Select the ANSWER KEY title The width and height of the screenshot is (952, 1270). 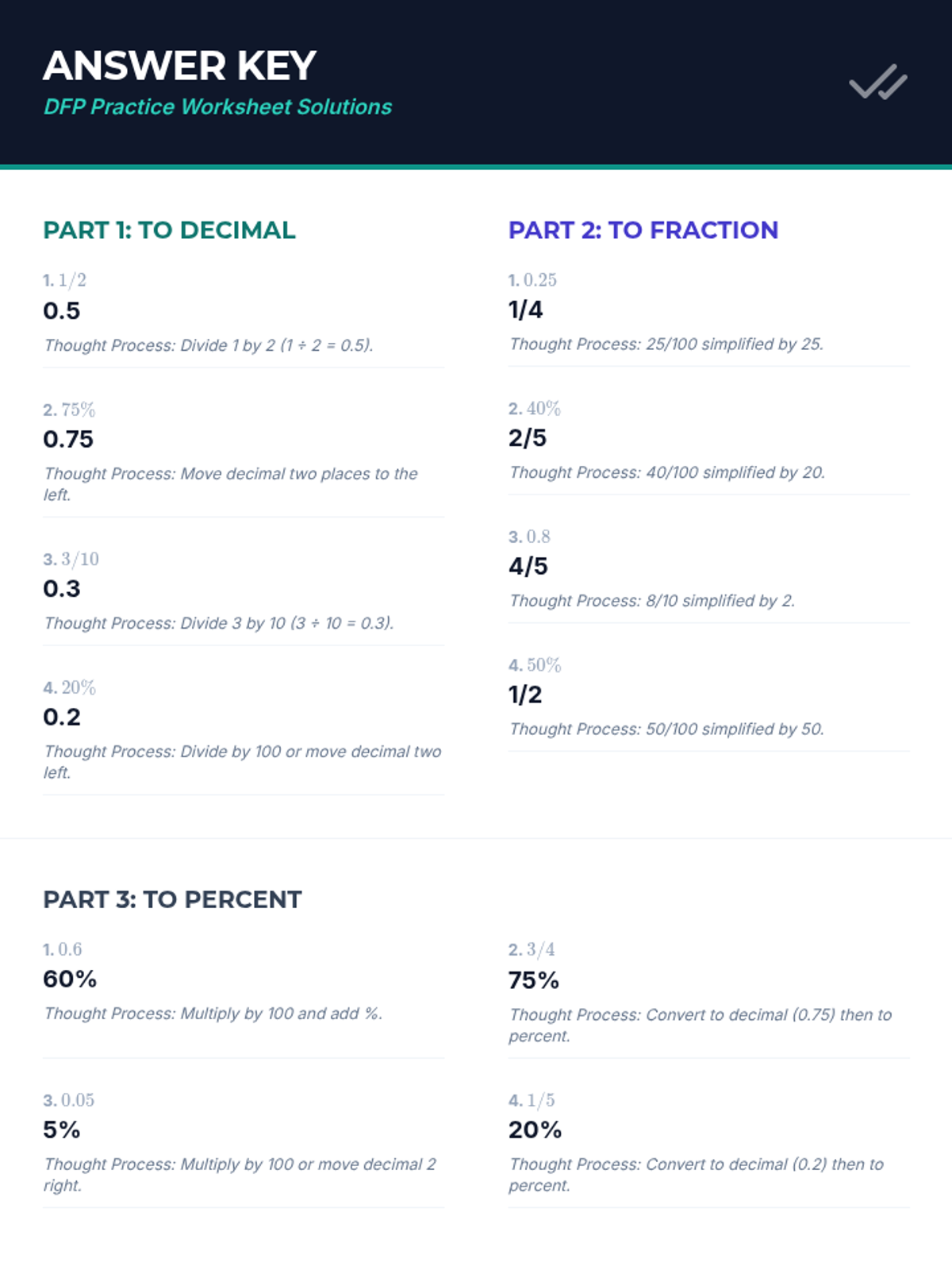click(180, 66)
